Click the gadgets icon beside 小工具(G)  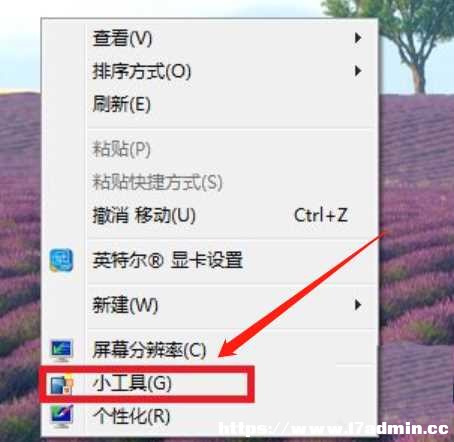coord(61,384)
